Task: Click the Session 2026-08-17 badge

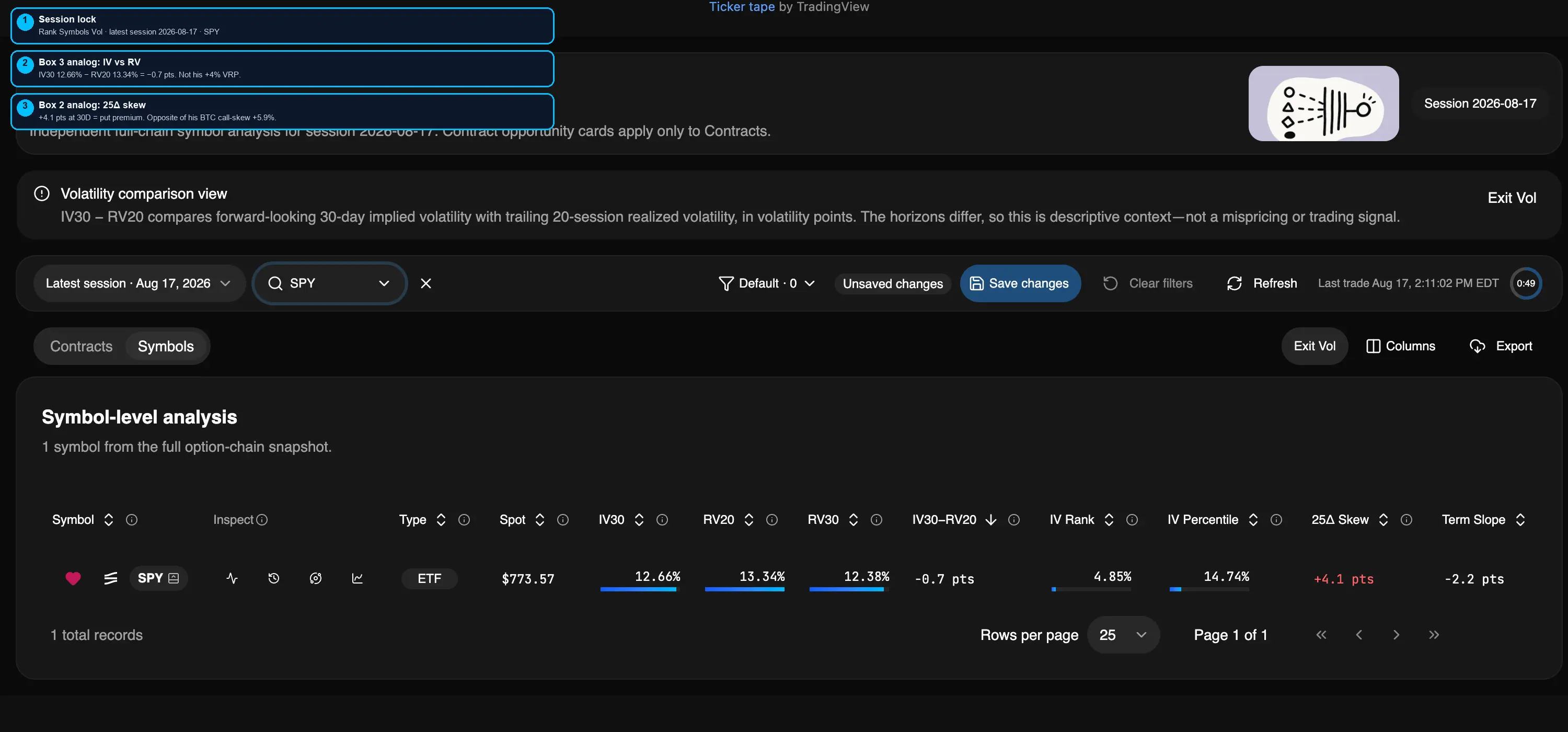Action: (x=1480, y=104)
